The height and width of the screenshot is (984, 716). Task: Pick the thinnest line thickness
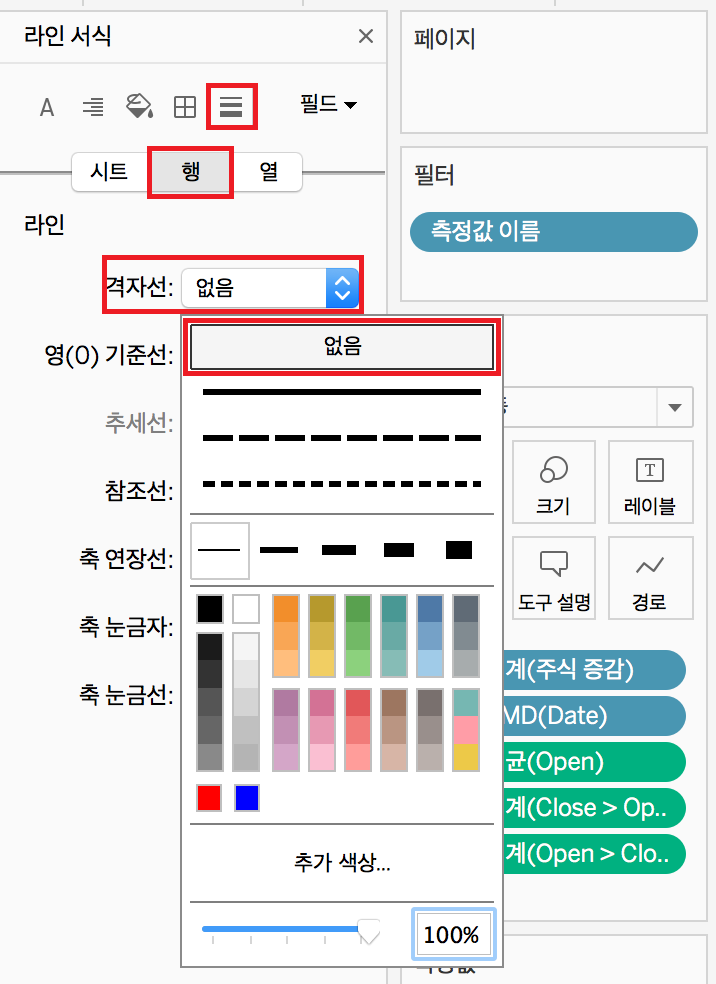point(220,550)
